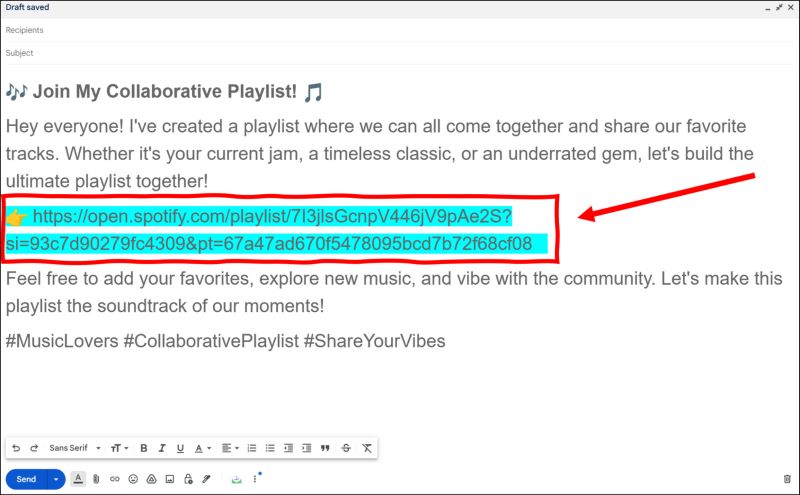Redo the last edit
Image resolution: width=800 pixels, height=495 pixels.
point(34,448)
